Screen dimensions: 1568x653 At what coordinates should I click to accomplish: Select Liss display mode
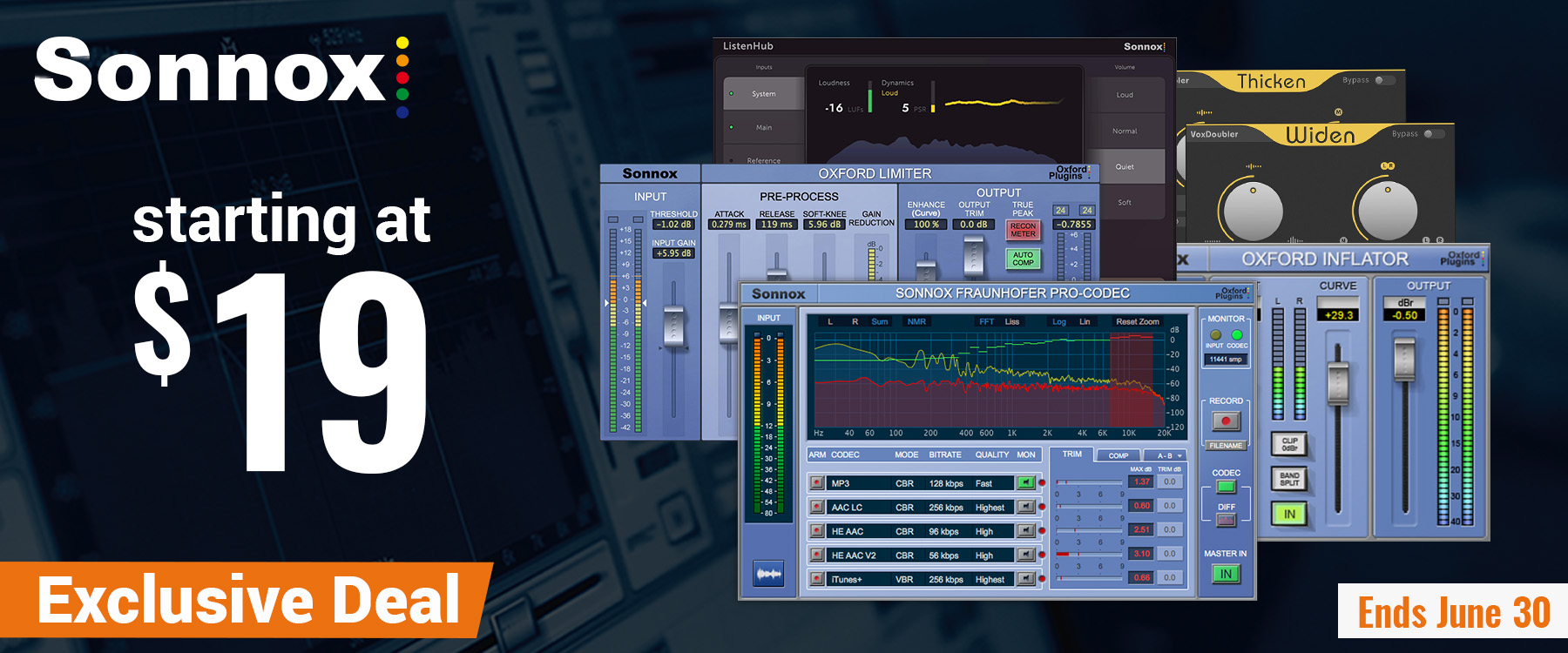(x=1011, y=322)
